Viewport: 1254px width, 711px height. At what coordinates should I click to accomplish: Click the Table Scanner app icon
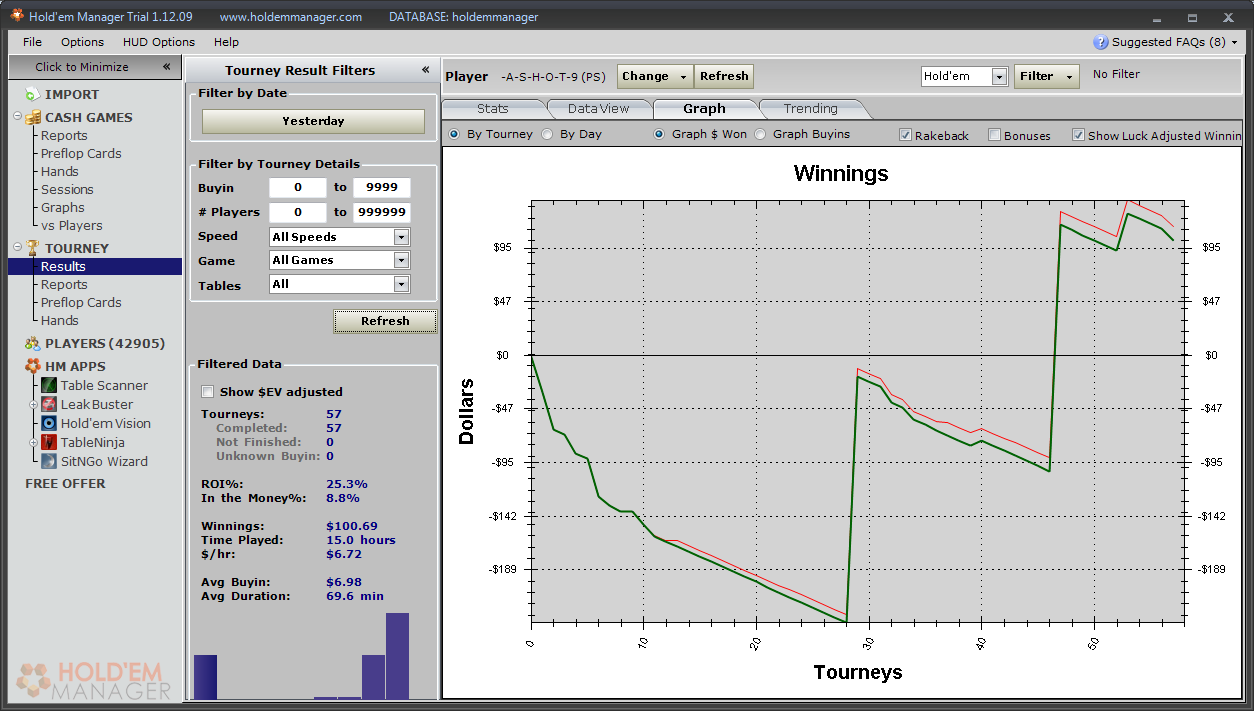(x=50, y=386)
